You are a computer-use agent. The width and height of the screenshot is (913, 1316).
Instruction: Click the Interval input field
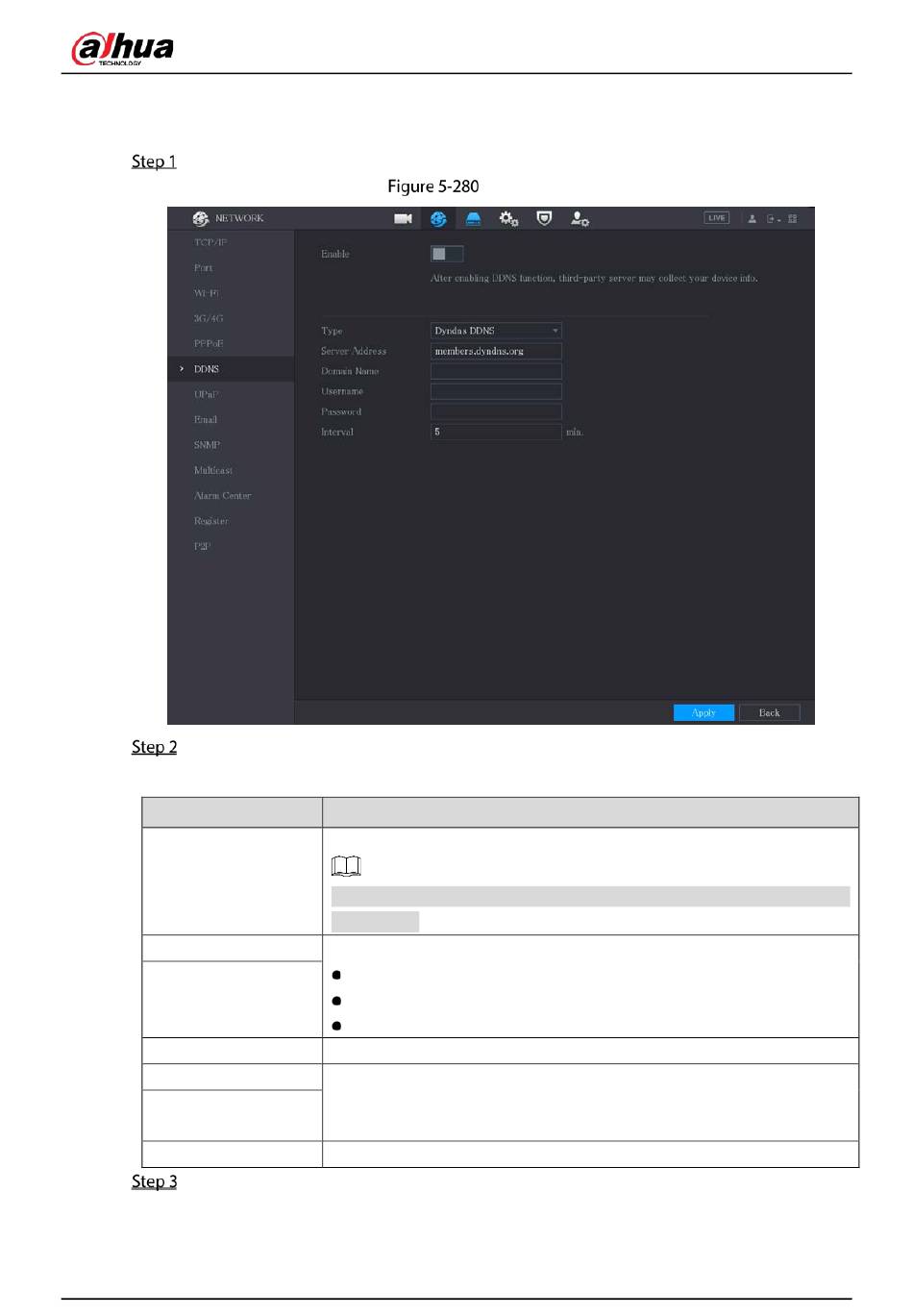pos(496,432)
